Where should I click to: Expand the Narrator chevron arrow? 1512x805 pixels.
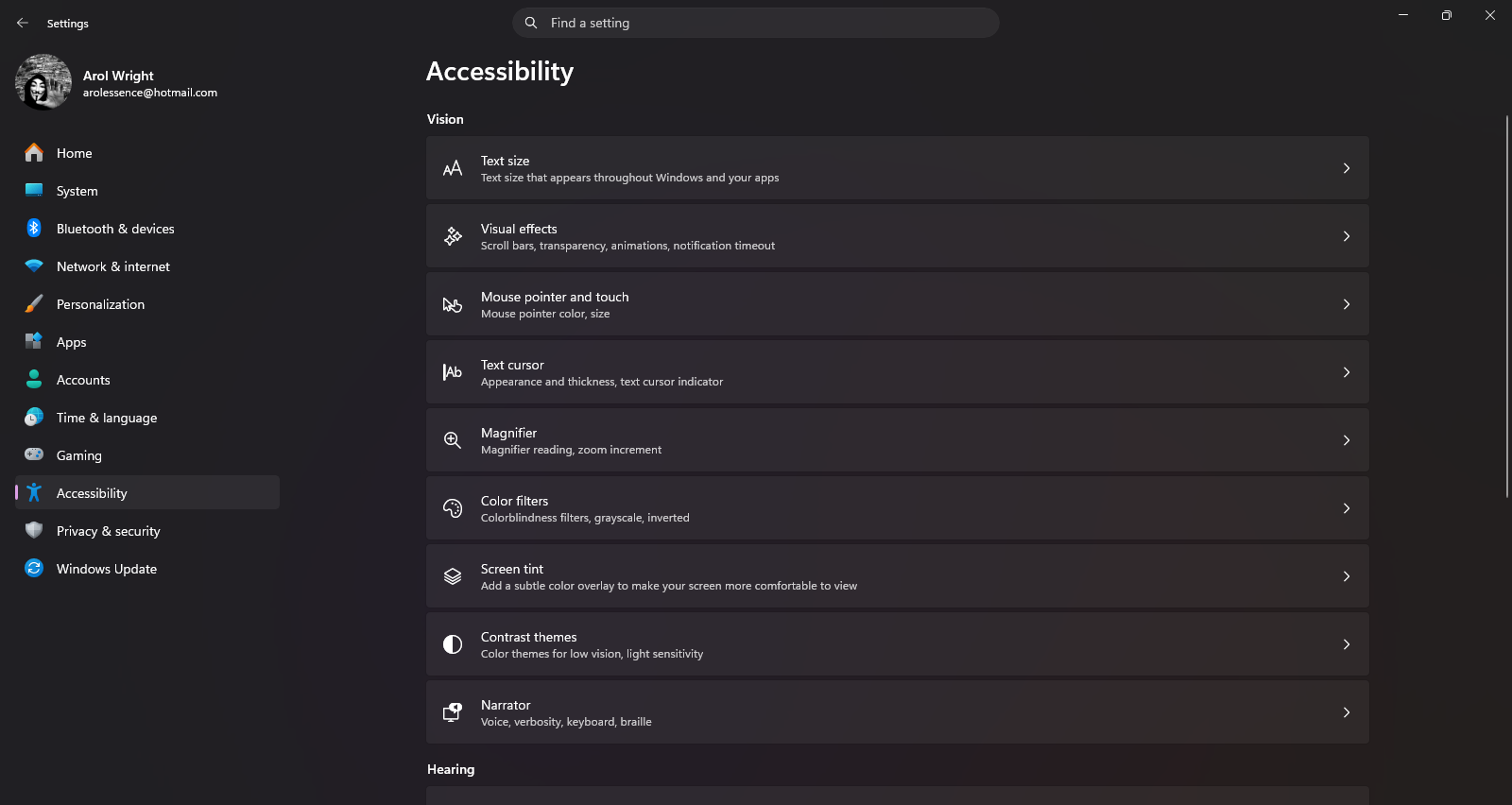click(x=1347, y=712)
